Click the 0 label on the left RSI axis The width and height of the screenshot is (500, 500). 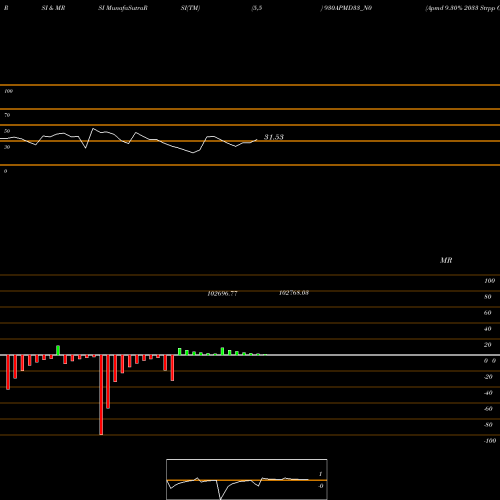coord(5,171)
